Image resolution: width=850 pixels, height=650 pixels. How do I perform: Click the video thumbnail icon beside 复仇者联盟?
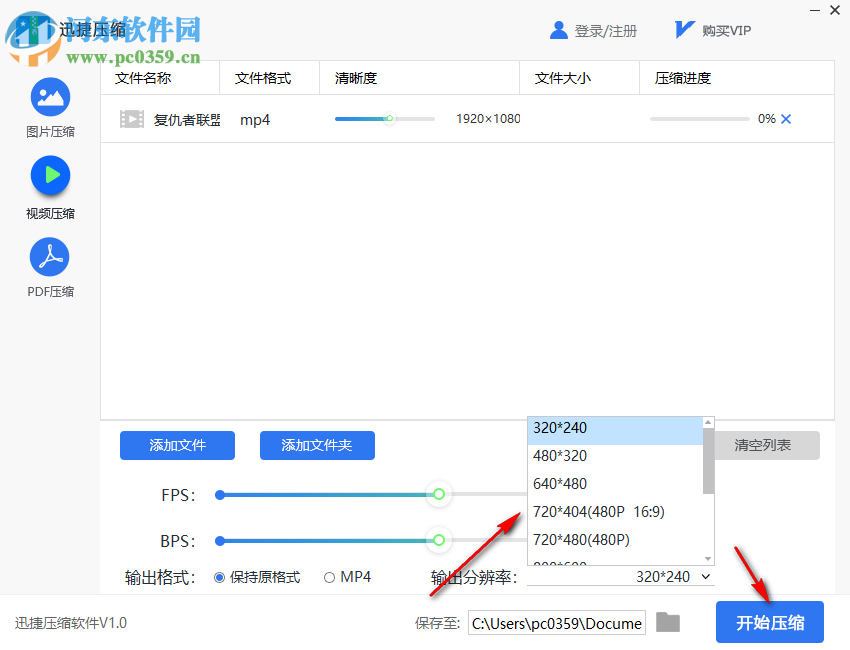click(132, 119)
